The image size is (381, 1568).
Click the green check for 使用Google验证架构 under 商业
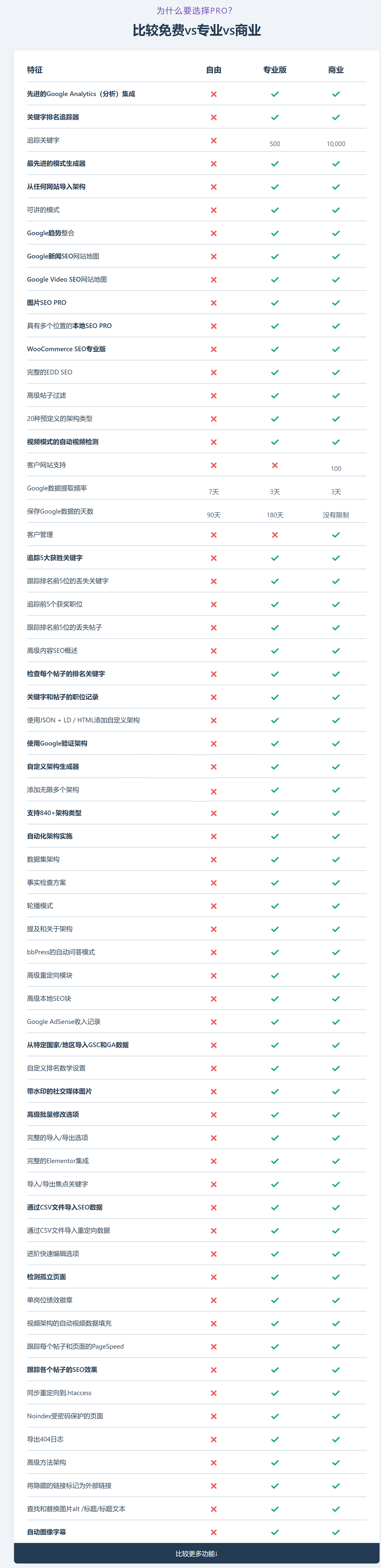coord(336,744)
